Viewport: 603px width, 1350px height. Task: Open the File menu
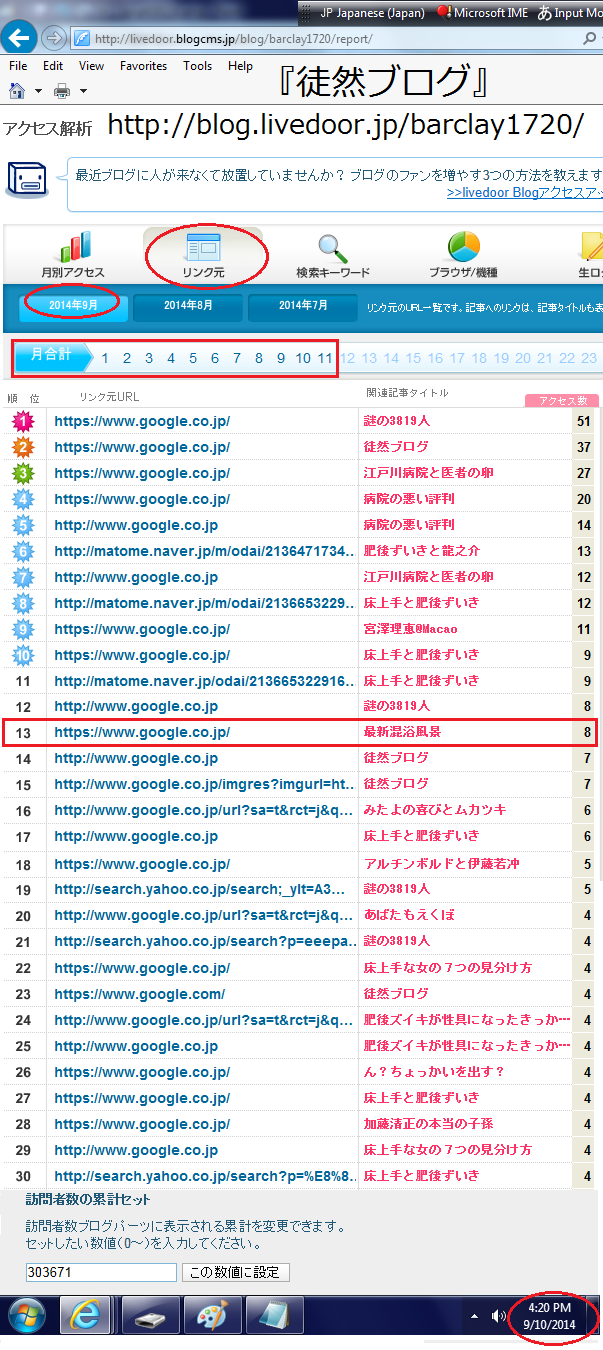coord(18,66)
